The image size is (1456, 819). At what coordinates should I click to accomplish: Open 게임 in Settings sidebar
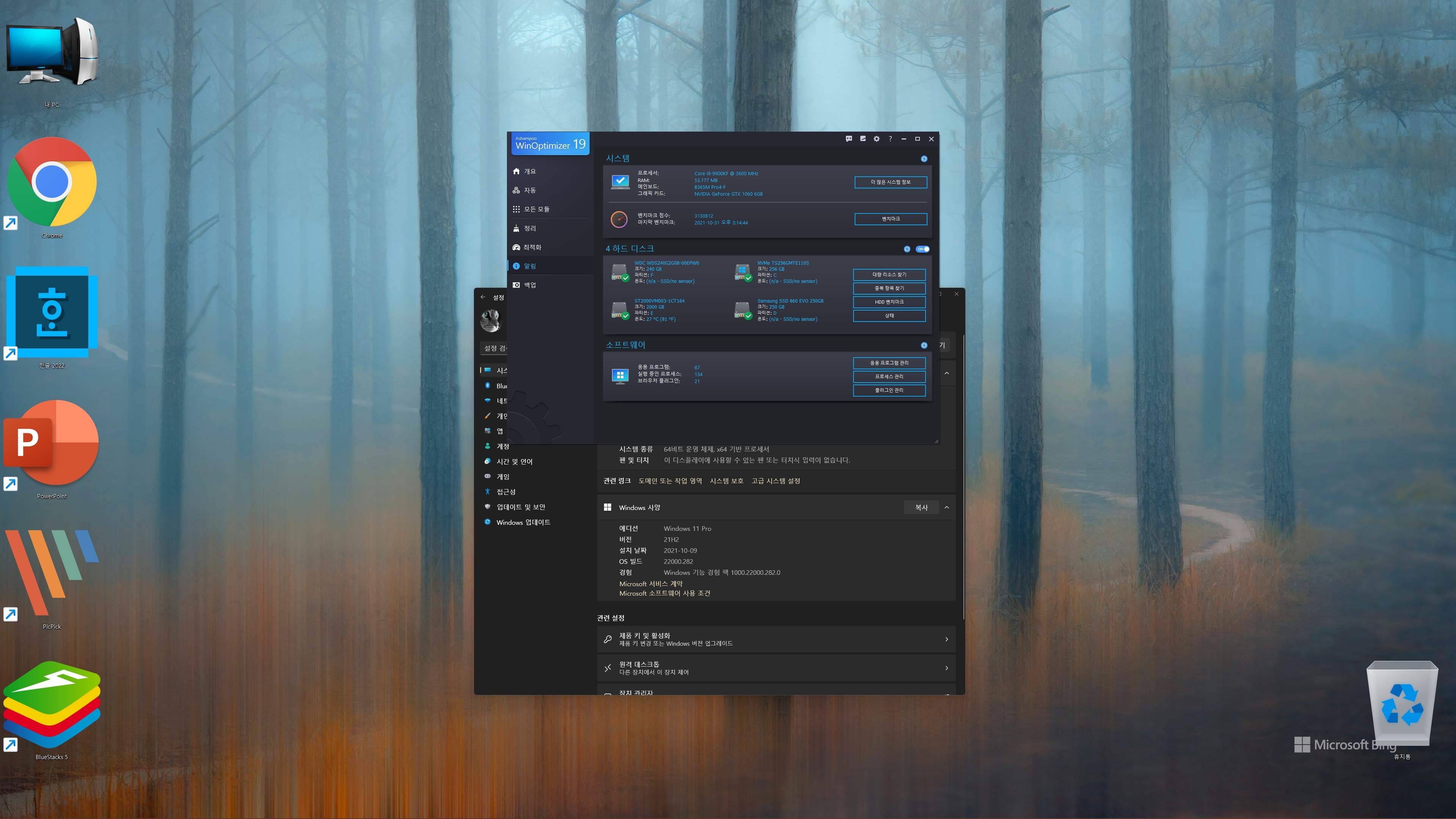coord(503,477)
